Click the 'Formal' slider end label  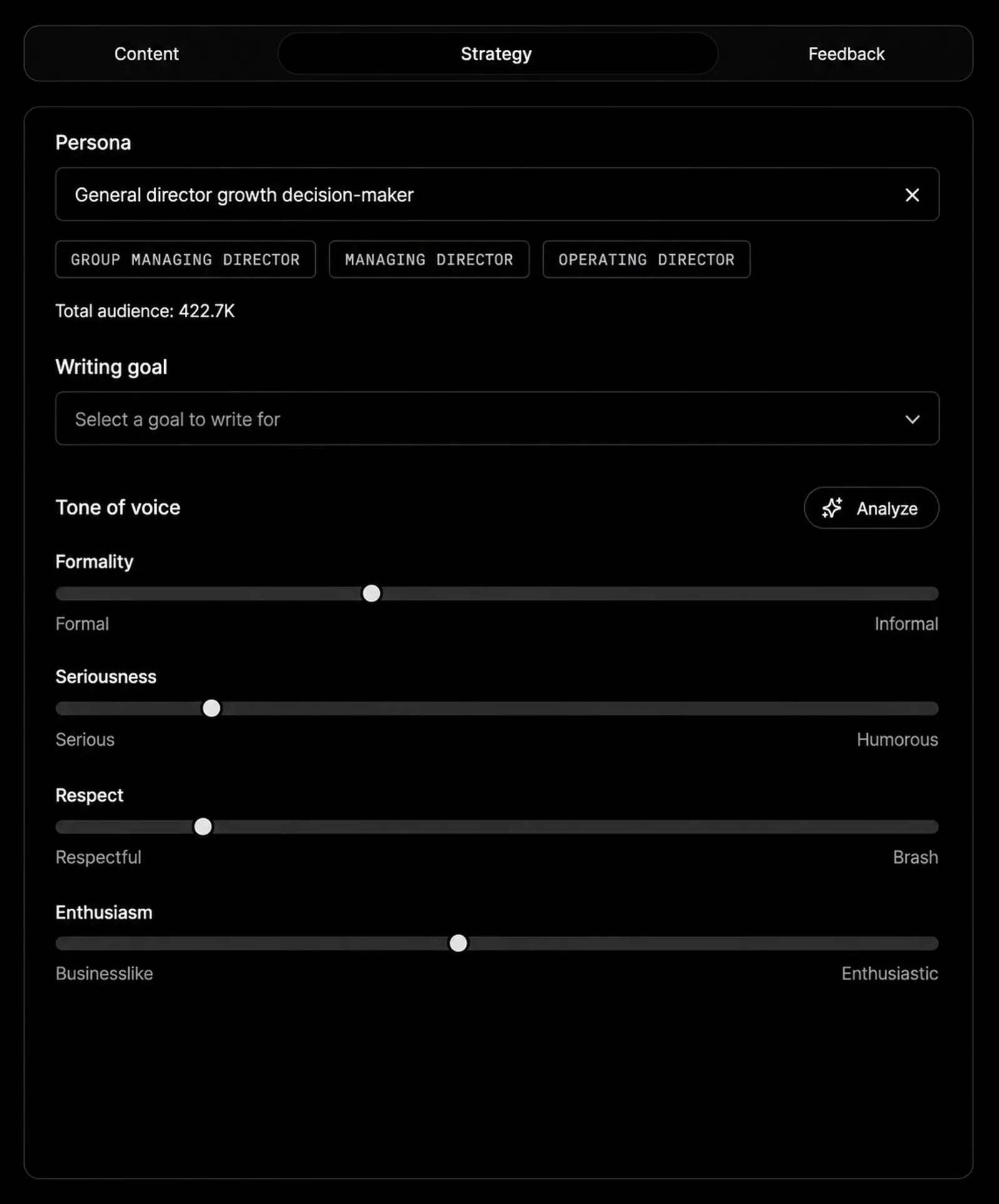point(82,624)
